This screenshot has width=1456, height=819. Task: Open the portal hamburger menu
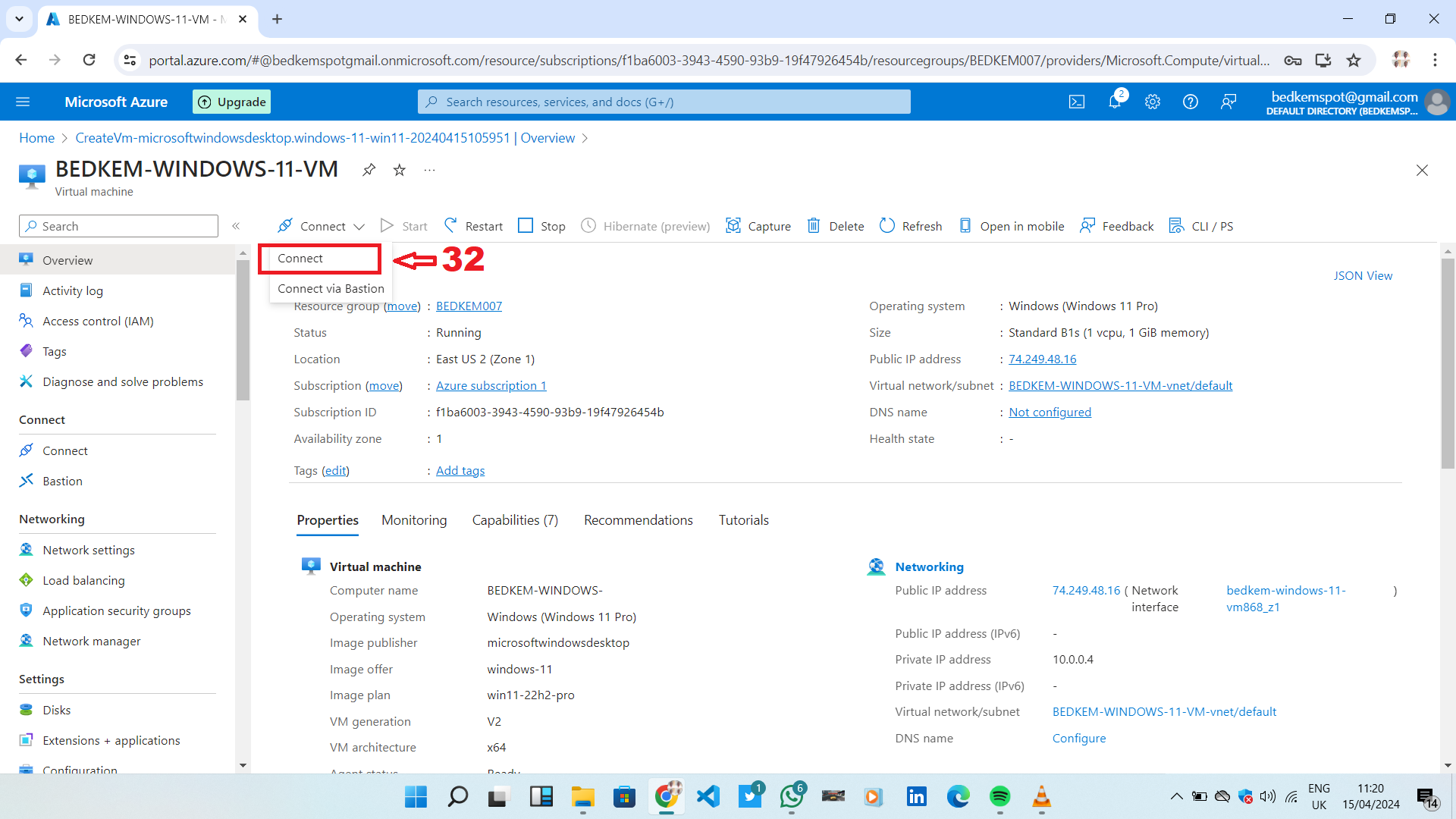point(23,102)
